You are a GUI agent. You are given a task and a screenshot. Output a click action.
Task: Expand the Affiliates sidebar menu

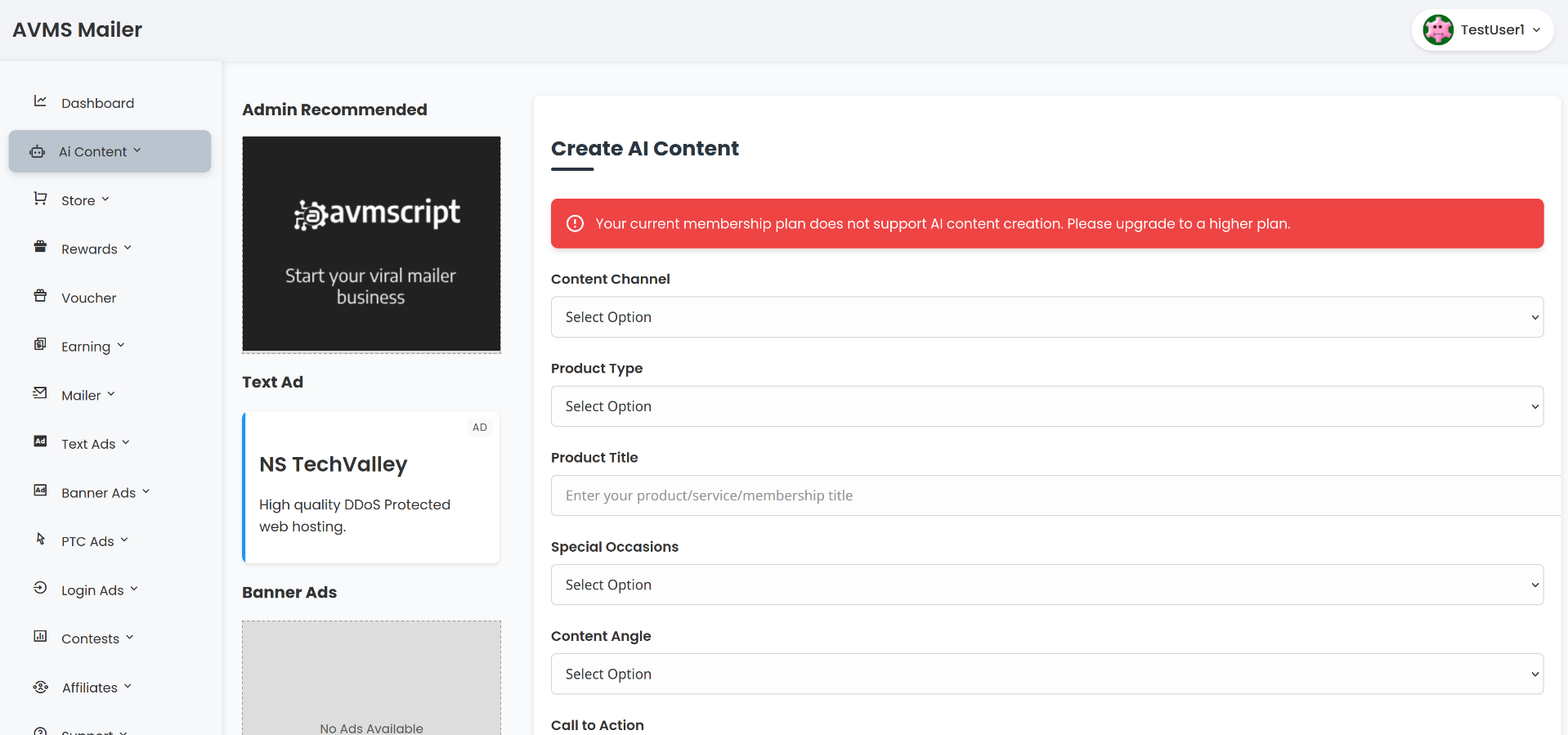96,688
